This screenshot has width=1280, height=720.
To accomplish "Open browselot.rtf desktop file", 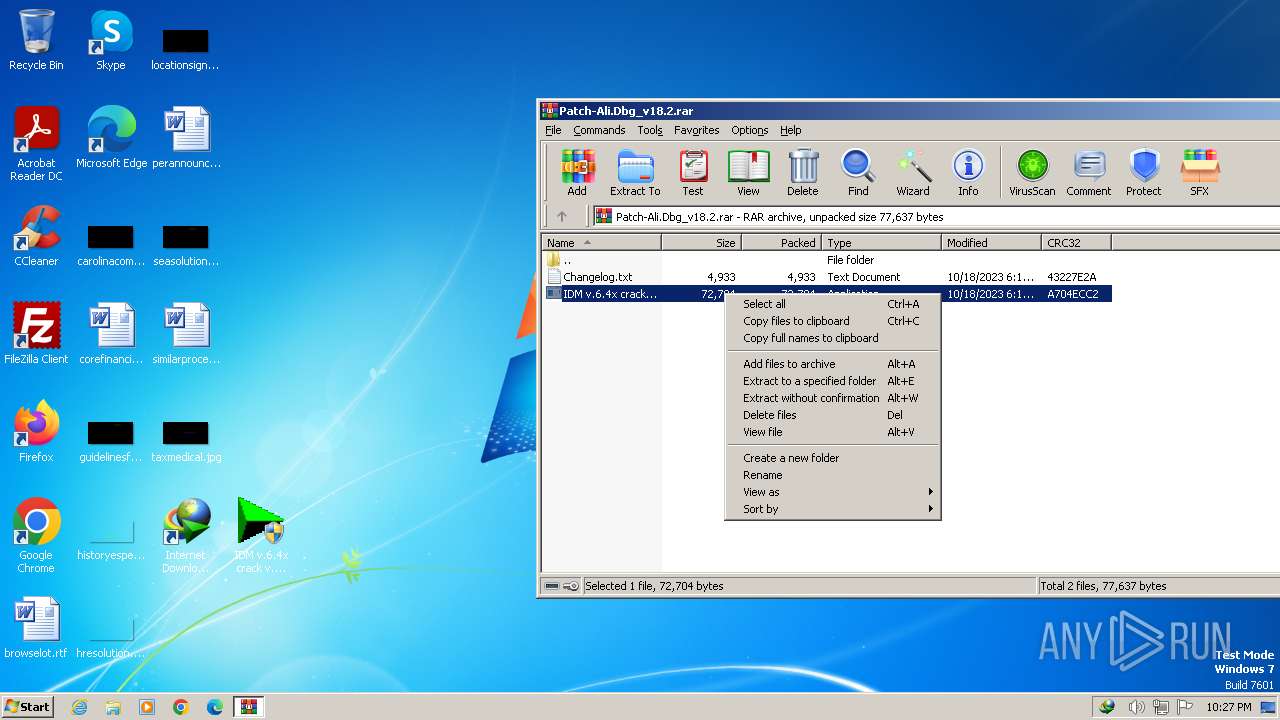I will 36,628.
